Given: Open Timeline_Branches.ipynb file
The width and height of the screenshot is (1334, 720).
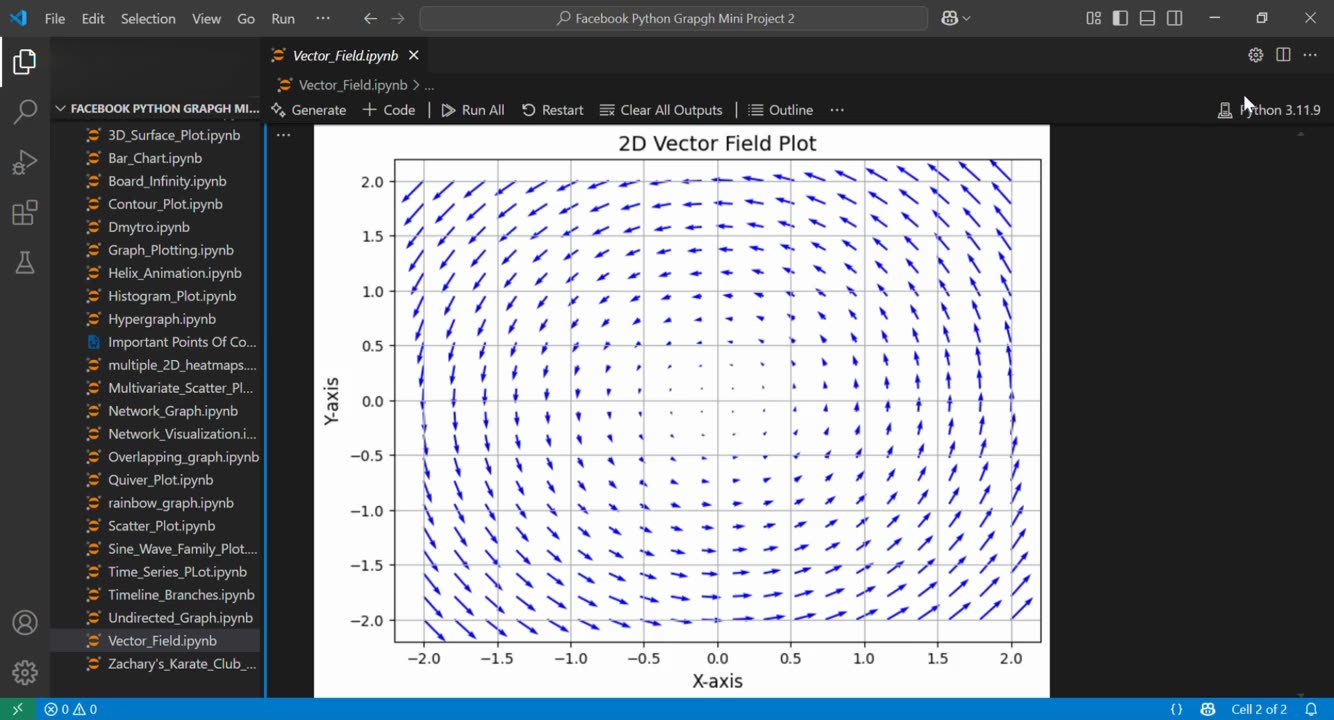Looking at the screenshot, I should [181, 595].
